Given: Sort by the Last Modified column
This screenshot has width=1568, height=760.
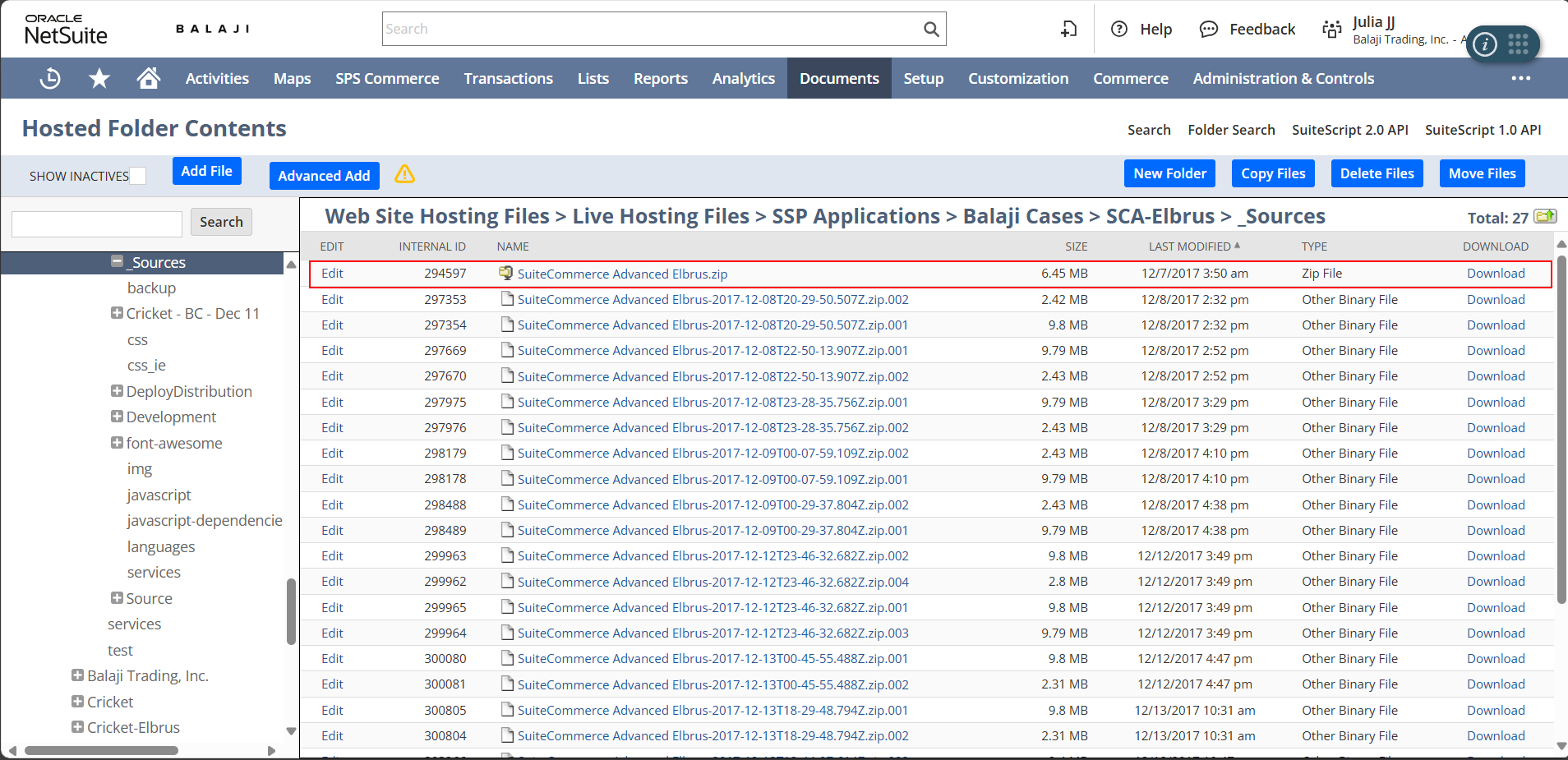Looking at the screenshot, I should click(x=1189, y=246).
